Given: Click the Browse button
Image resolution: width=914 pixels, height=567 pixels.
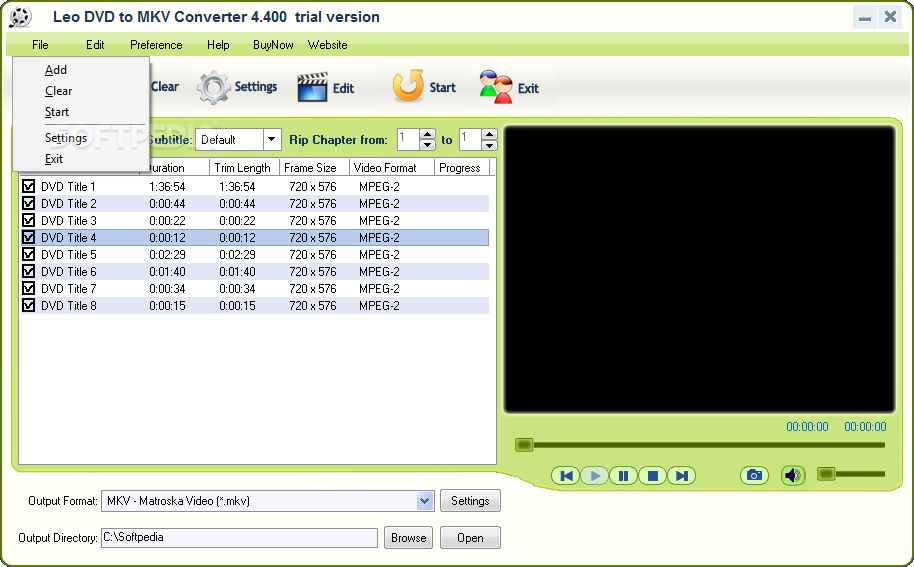Looking at the screenshot, I should [x=408, y=538].
